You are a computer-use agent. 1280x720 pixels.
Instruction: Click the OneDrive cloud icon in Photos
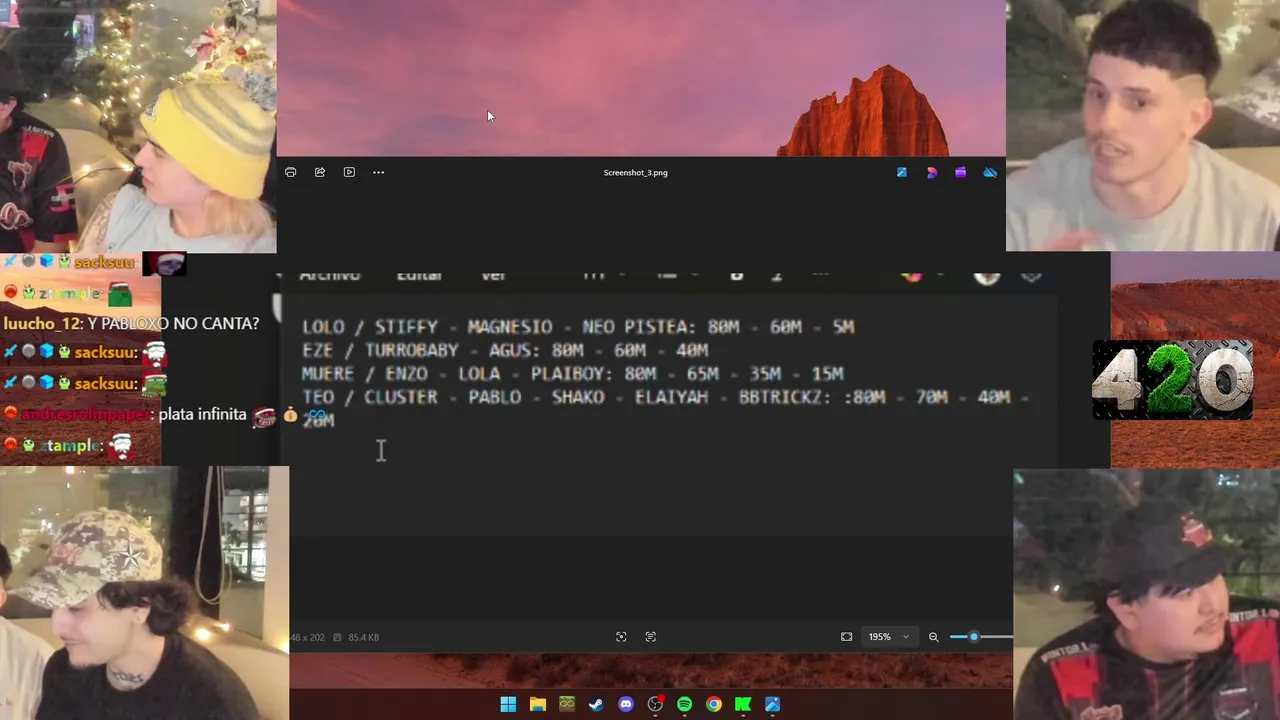coord(990,172)
